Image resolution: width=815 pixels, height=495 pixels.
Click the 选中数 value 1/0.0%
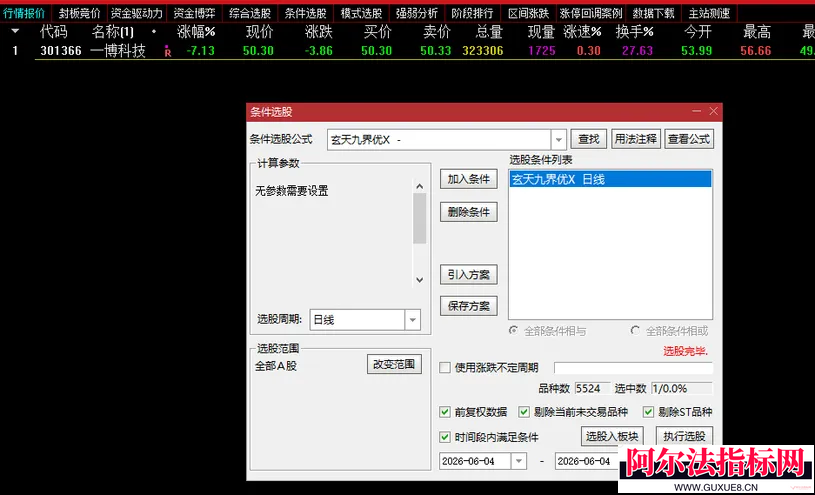coord(681,388)
